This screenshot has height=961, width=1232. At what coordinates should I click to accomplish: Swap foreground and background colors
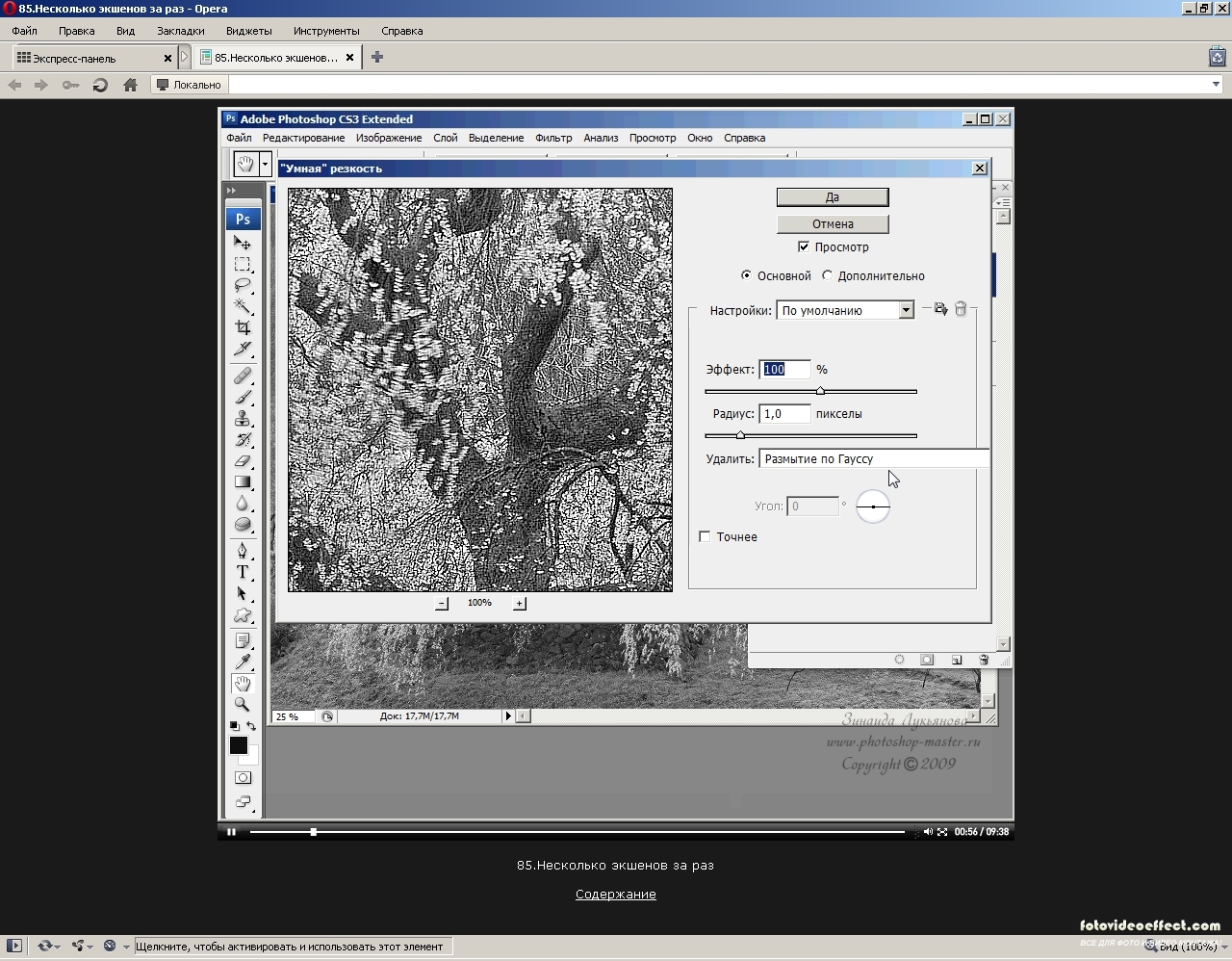point(251,726)
